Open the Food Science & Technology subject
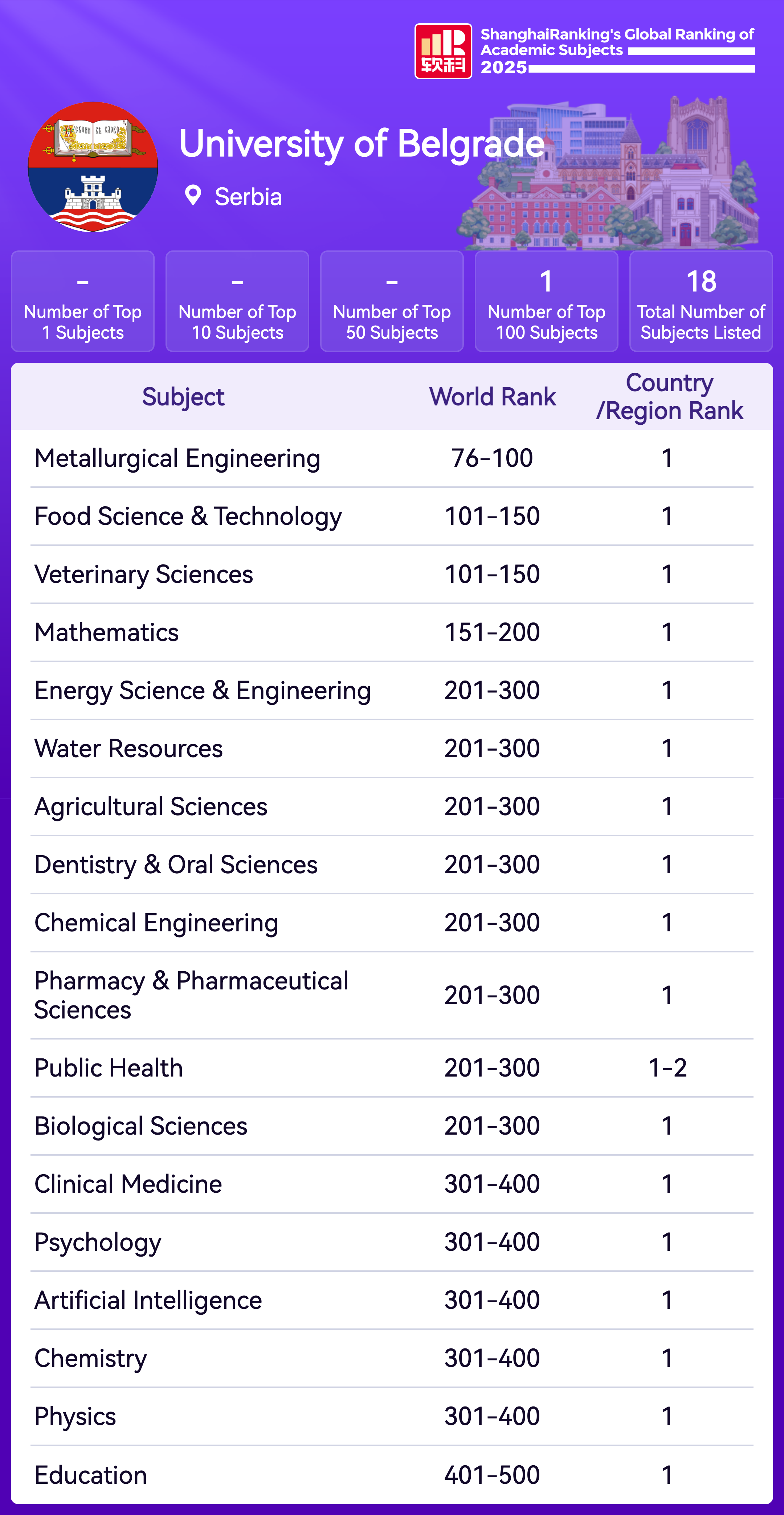784x1515 pixels. click(x=188, y=516)
